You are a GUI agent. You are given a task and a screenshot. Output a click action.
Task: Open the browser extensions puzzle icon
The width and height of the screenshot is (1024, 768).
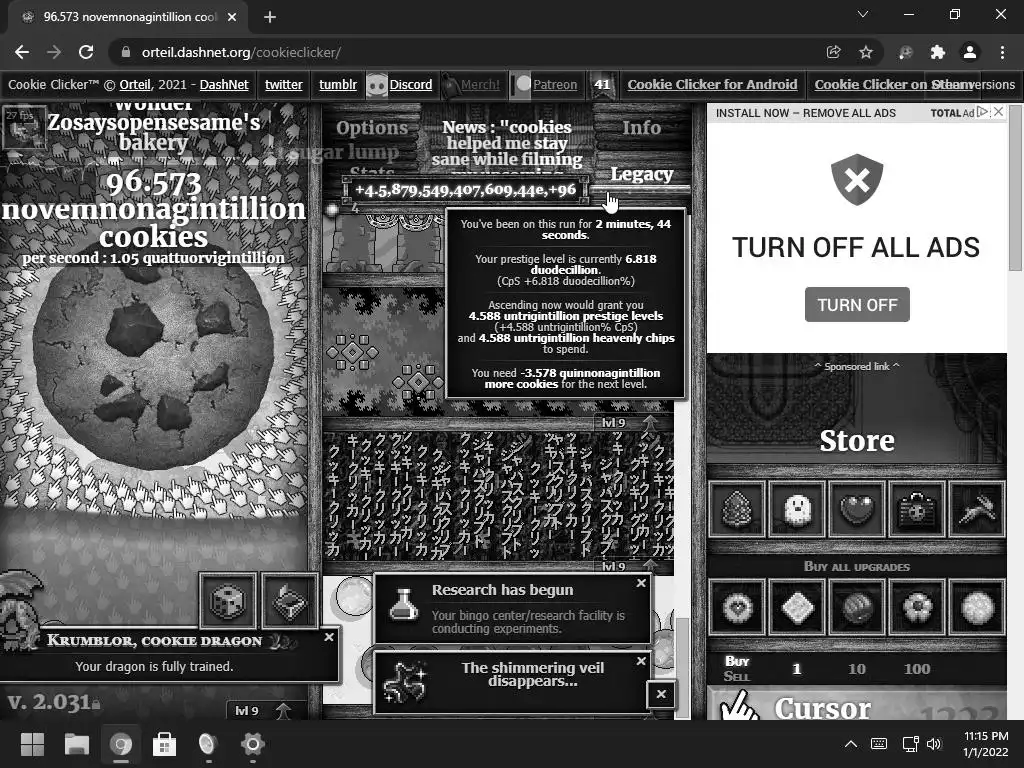tap(938, 52)
